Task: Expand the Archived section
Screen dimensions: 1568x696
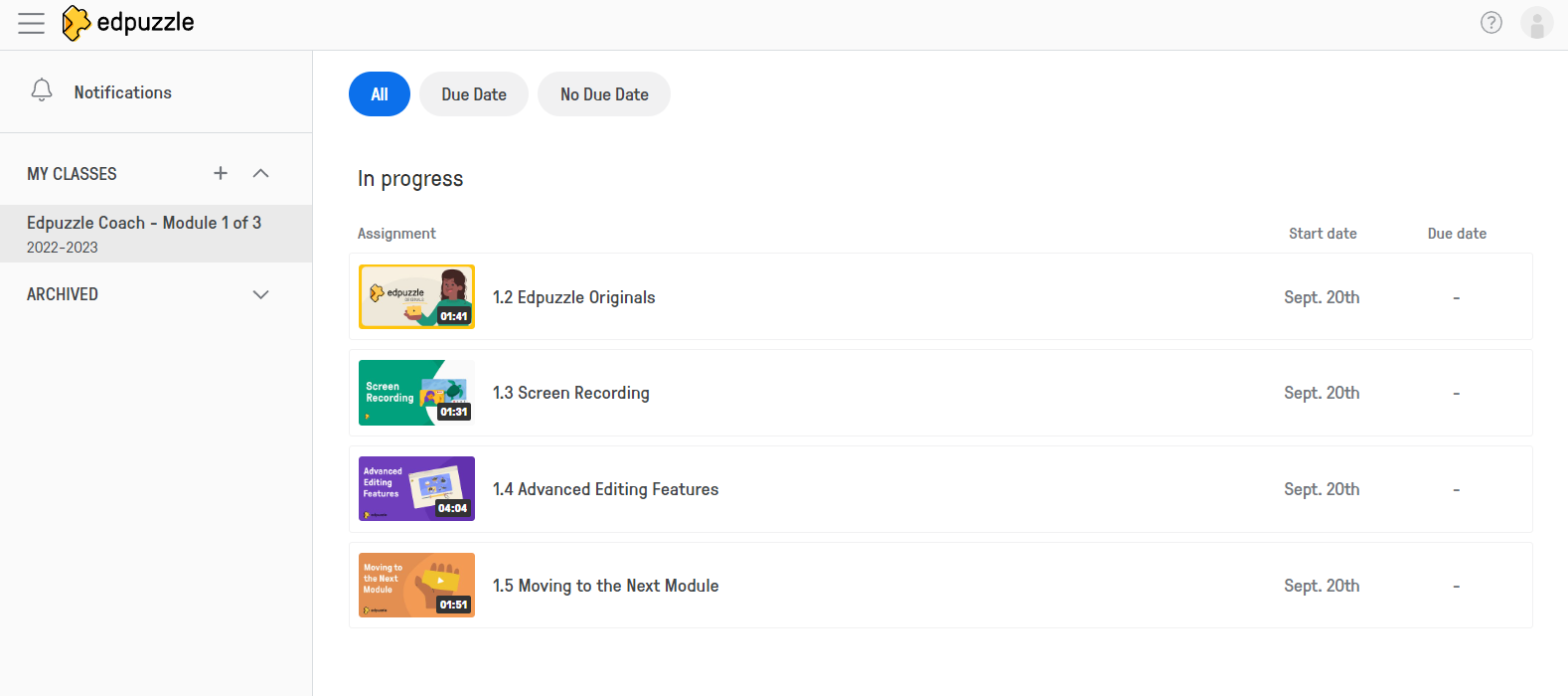Action: pyautogui.click(x=261, y=294)
